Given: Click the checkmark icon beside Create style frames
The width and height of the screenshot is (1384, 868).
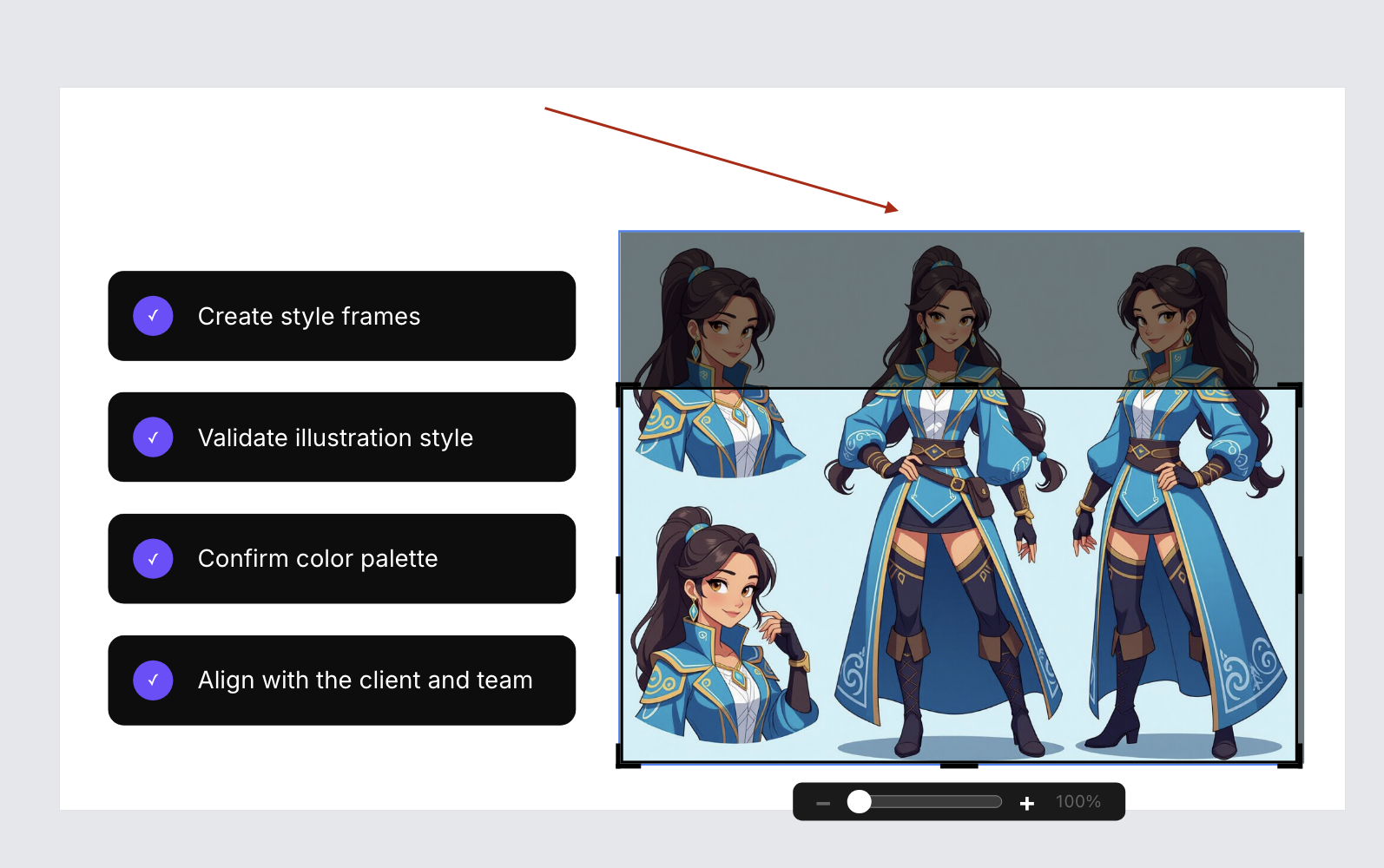Looking at the screenshot, I should pyautogui.click(x=153, y=316).
